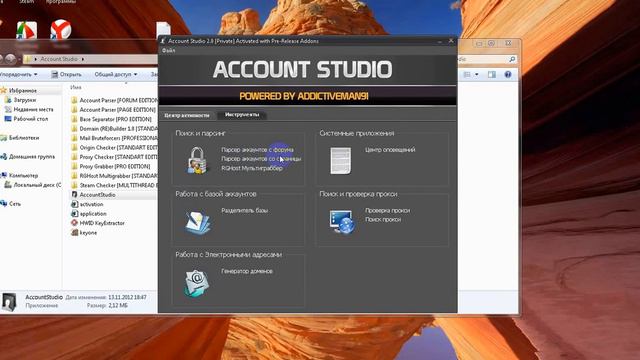Image resolution: width=640 pixels, height=360 pixels.
Task: Open the view options dropdown arrow in Explorer
Action: pos(476,75)
